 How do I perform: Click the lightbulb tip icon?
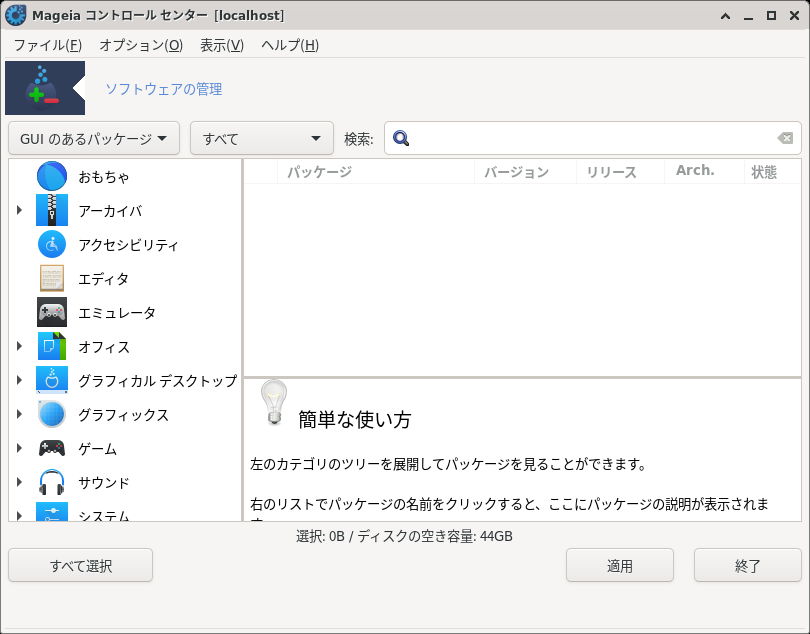click(x=274, y=403)
